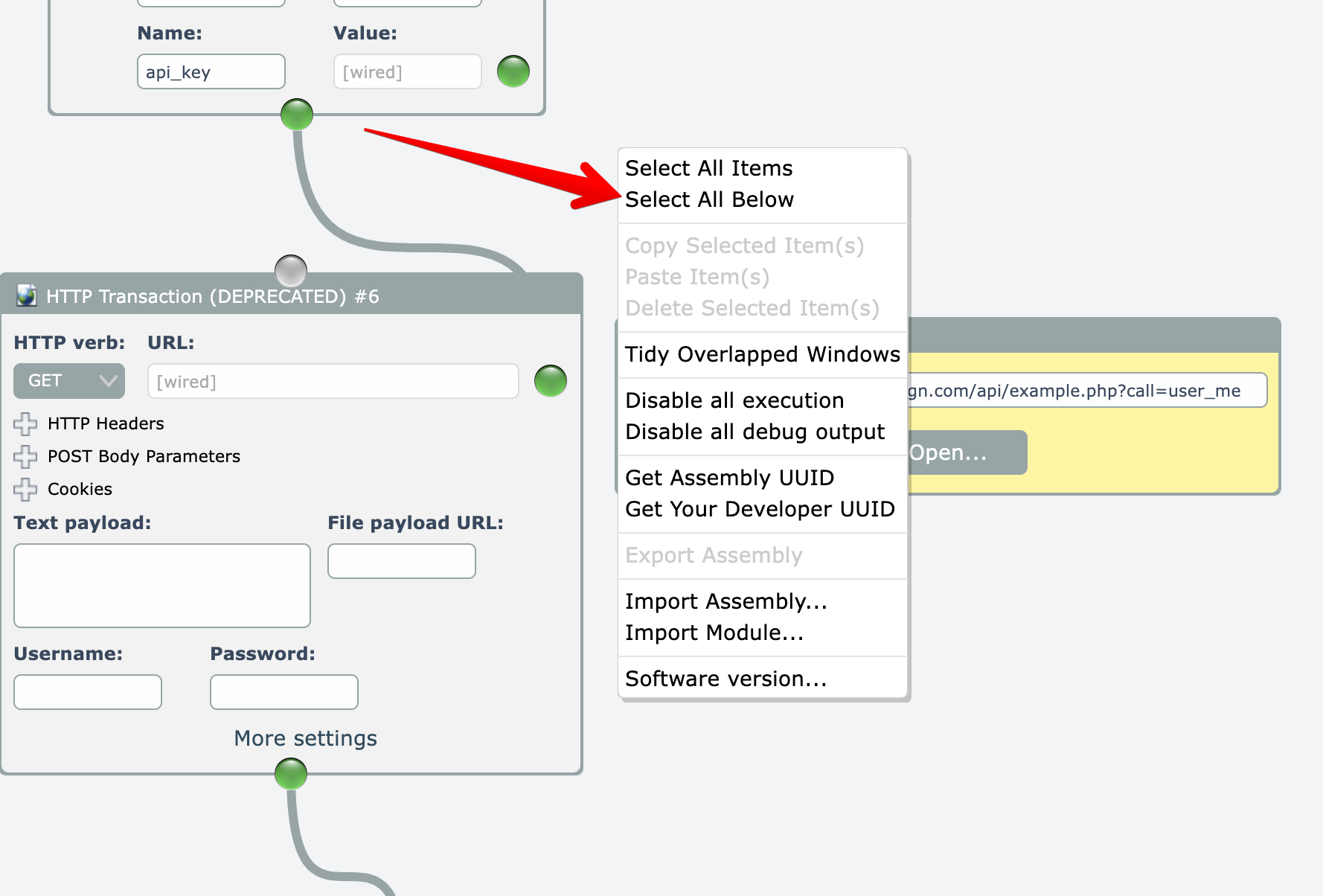Open the HTTP verb GET dropdown
Image resolution: width=1323 pixels, height=896 pixels.
coord(69,381)
